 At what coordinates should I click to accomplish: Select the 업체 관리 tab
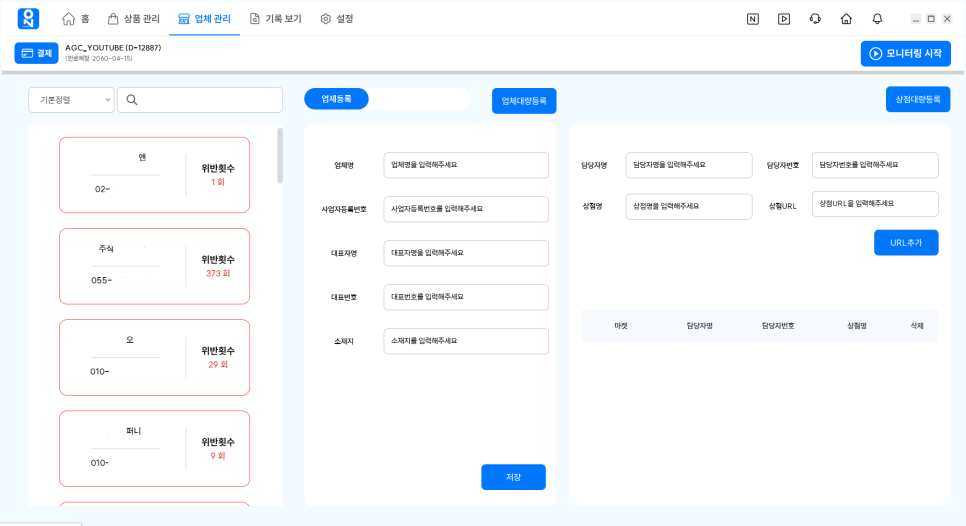pyautogui.click(x=204, y=18)
